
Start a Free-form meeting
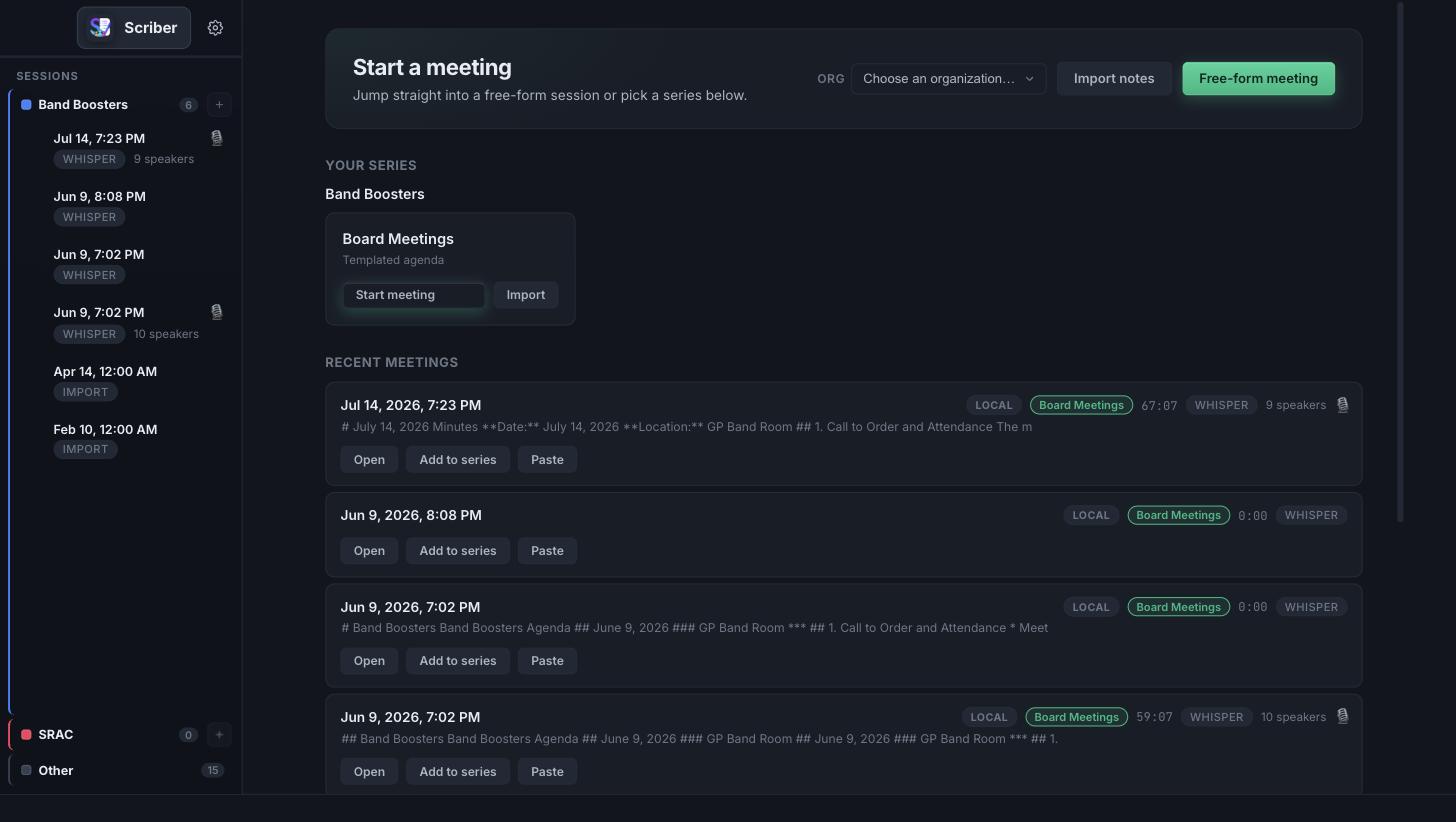1258,79
